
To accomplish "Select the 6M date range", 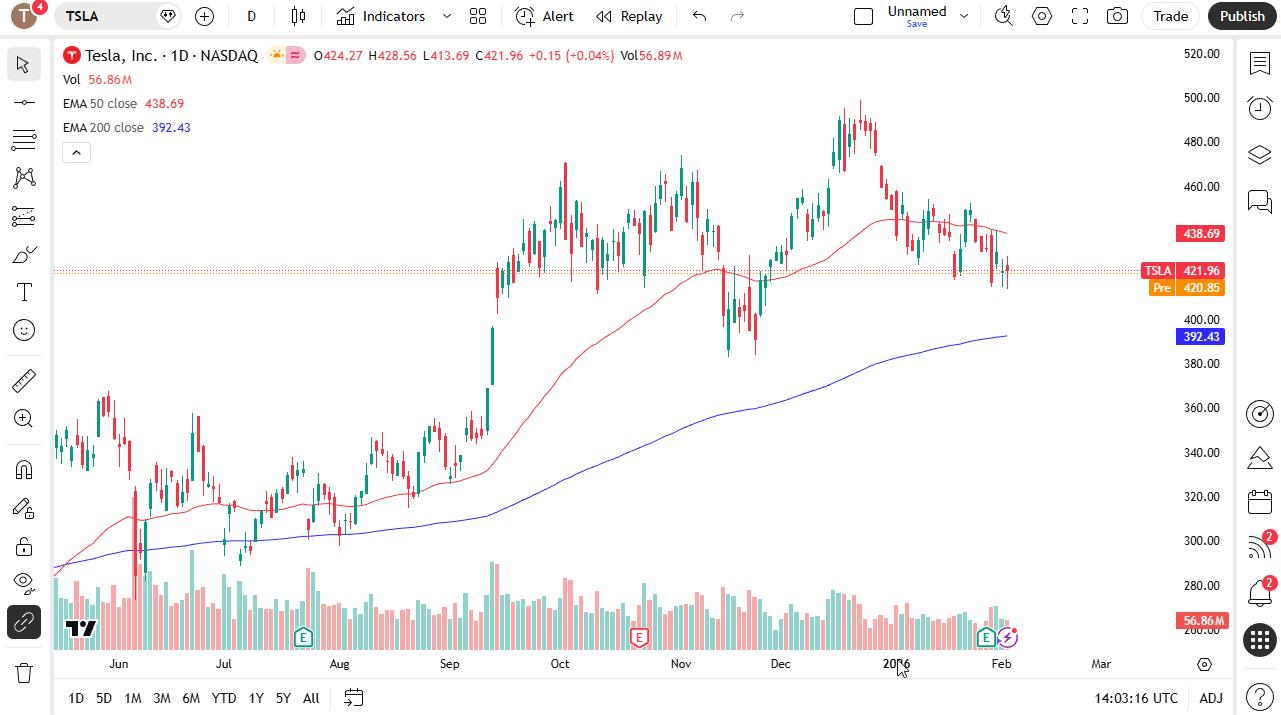I will (191, 698).
